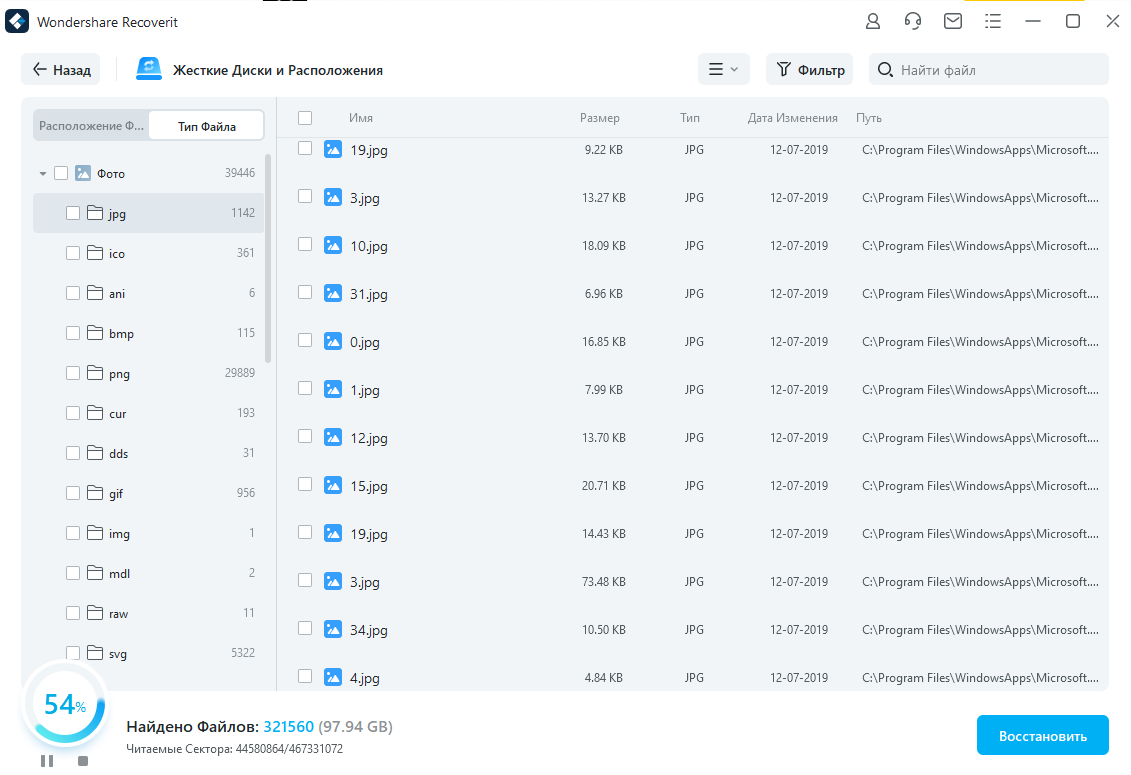
Task: Open the feedback envelope icon
Action: pos(952,21)
